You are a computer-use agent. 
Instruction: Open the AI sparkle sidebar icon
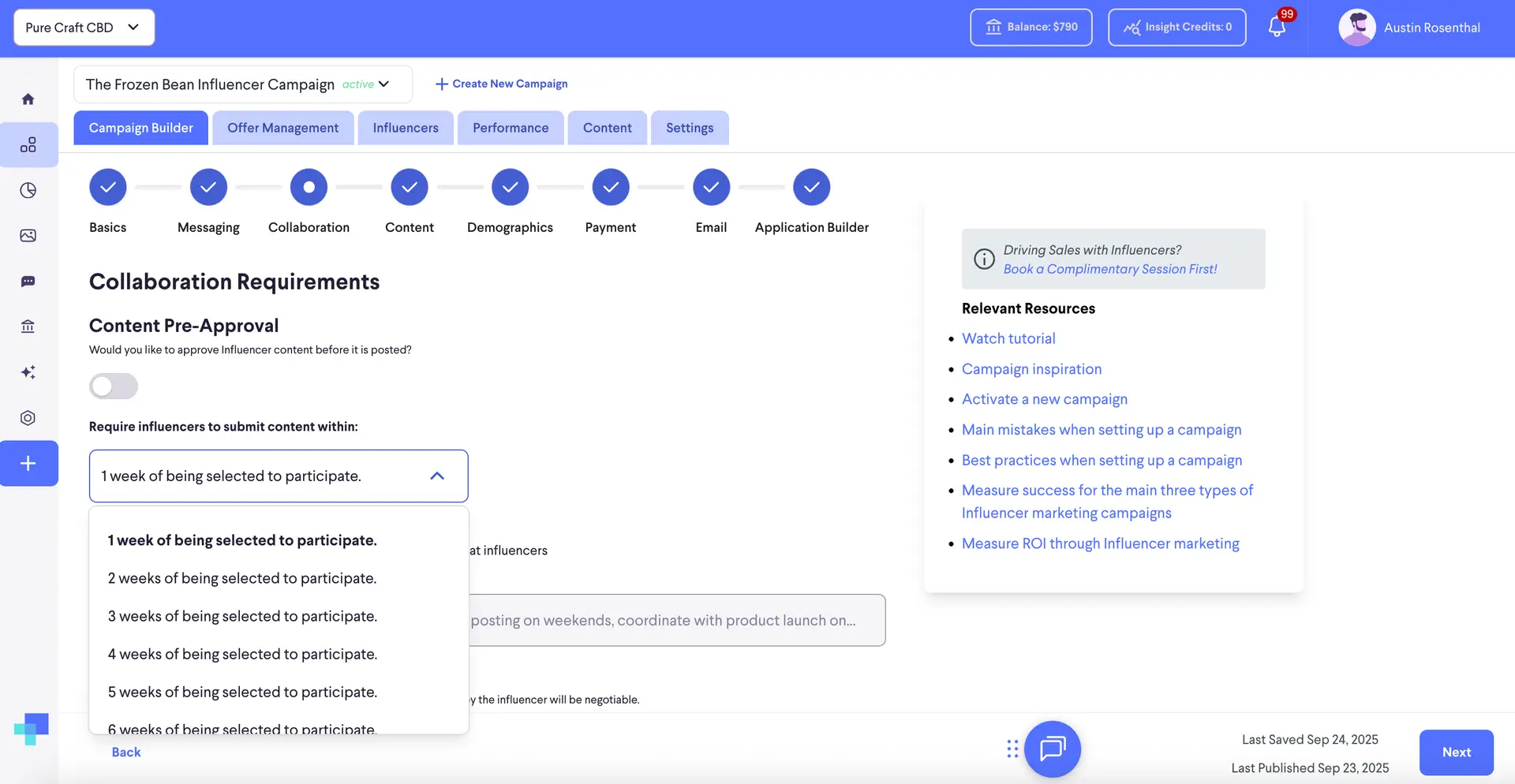click(x=28, y=372)
